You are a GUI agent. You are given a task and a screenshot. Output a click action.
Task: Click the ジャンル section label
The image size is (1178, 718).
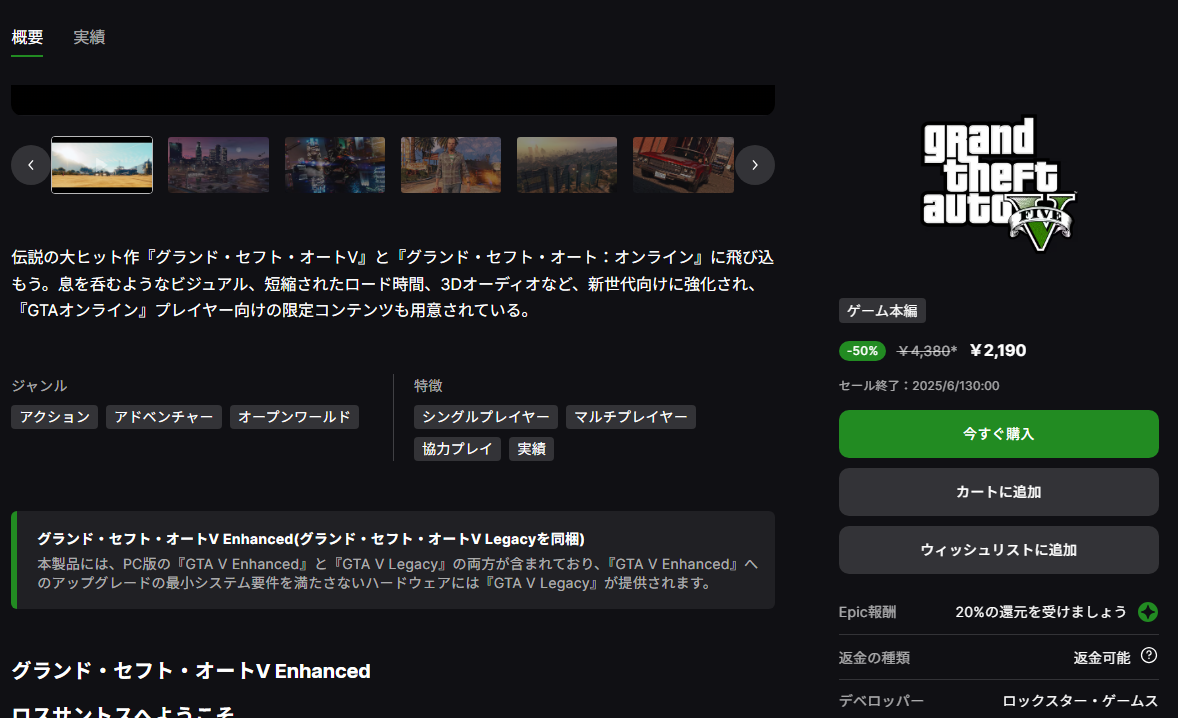pyautogui.click(x=39, y=386)
